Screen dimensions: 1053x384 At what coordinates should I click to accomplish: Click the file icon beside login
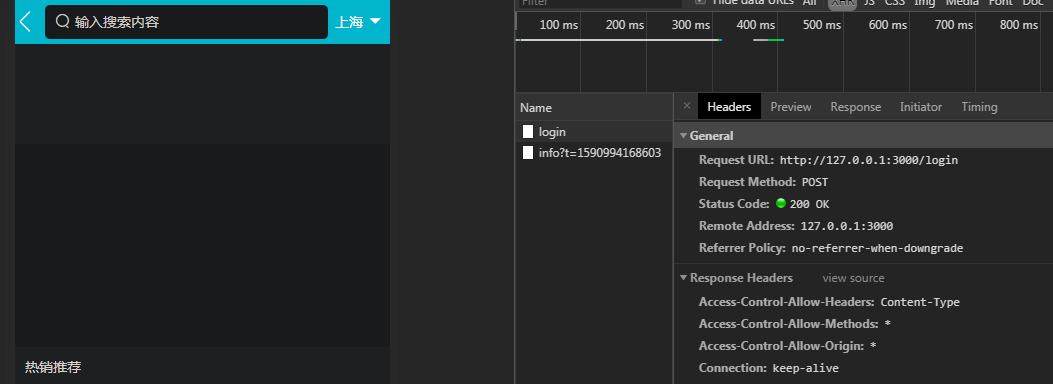529,132
